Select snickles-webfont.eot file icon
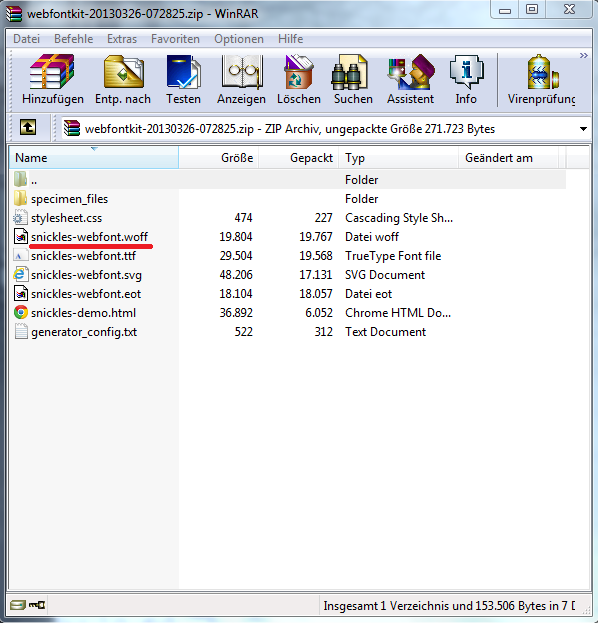Viewport: 598px width, 623px height. tap(21, 294)
